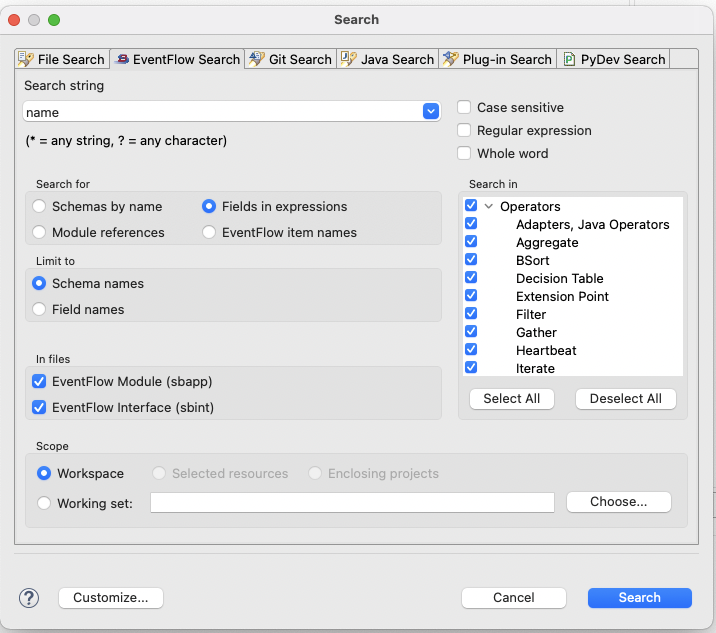Viewport: 716px width, 633px height.
Task: Click the Java Search tab icon
Action: 349,60
